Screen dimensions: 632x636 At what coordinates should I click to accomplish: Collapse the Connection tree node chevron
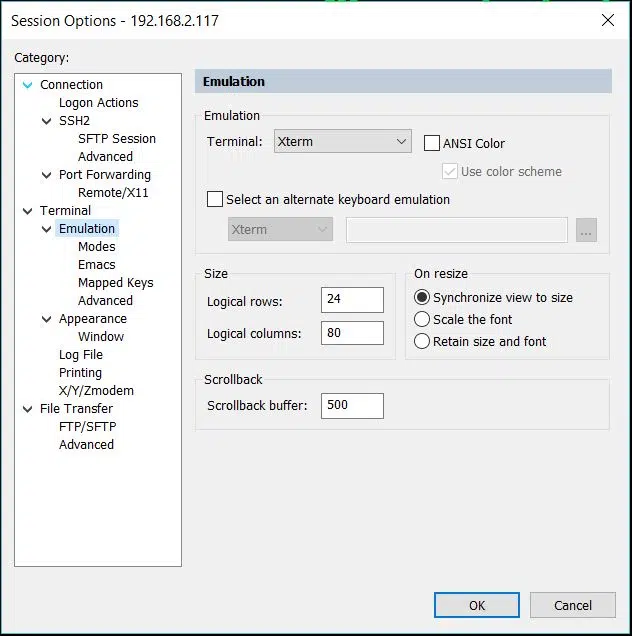pyautogui.click(x=28, y=85)
